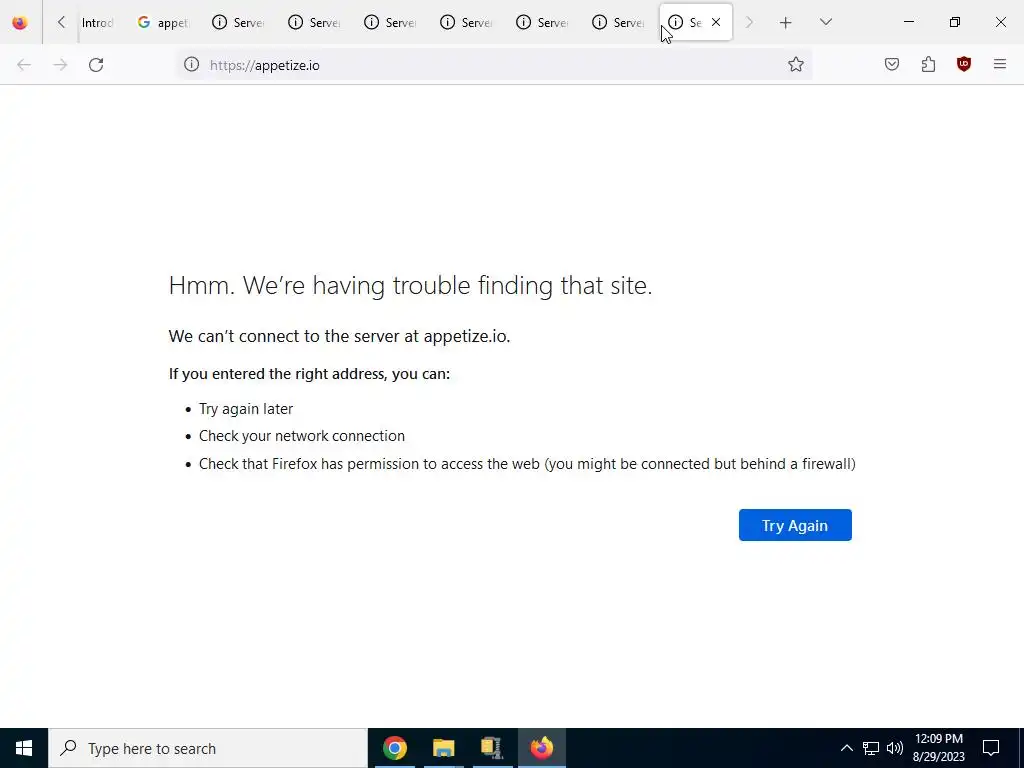
Task: Show site information icon in address bar
Action: tap(191, 64)
